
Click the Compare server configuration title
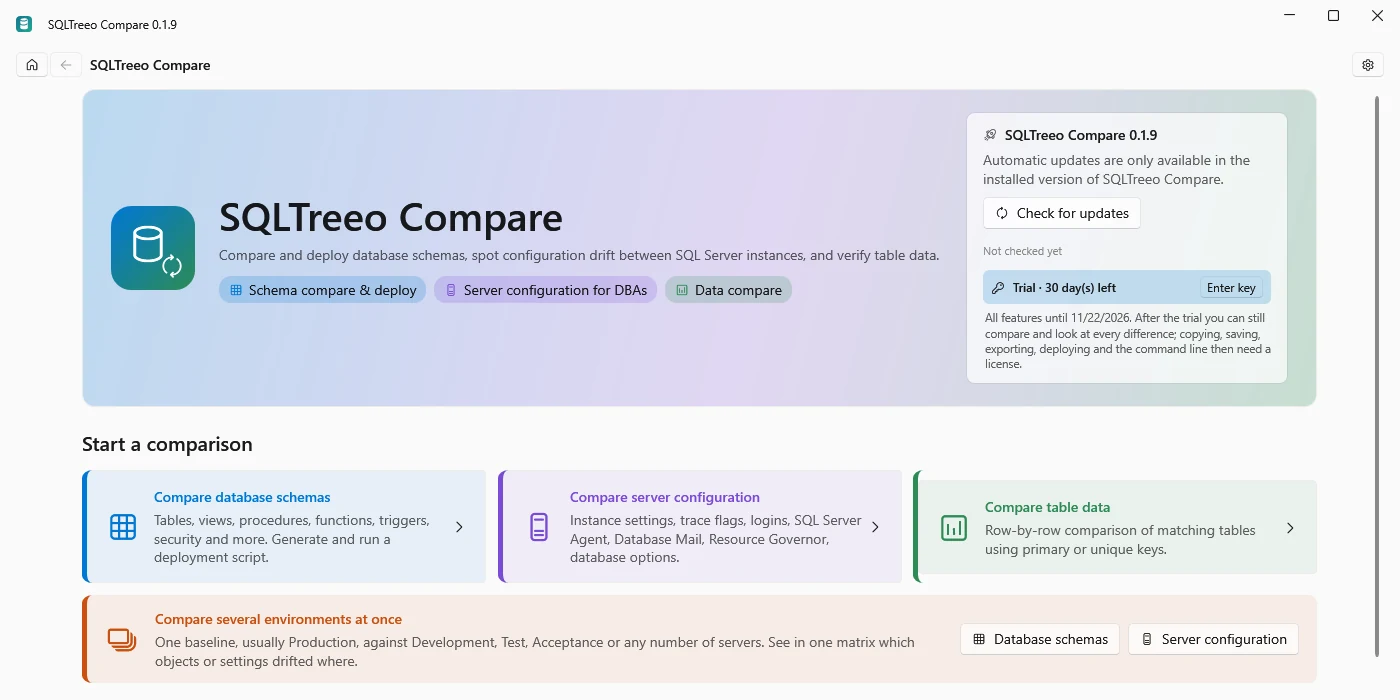pos(665,497)
